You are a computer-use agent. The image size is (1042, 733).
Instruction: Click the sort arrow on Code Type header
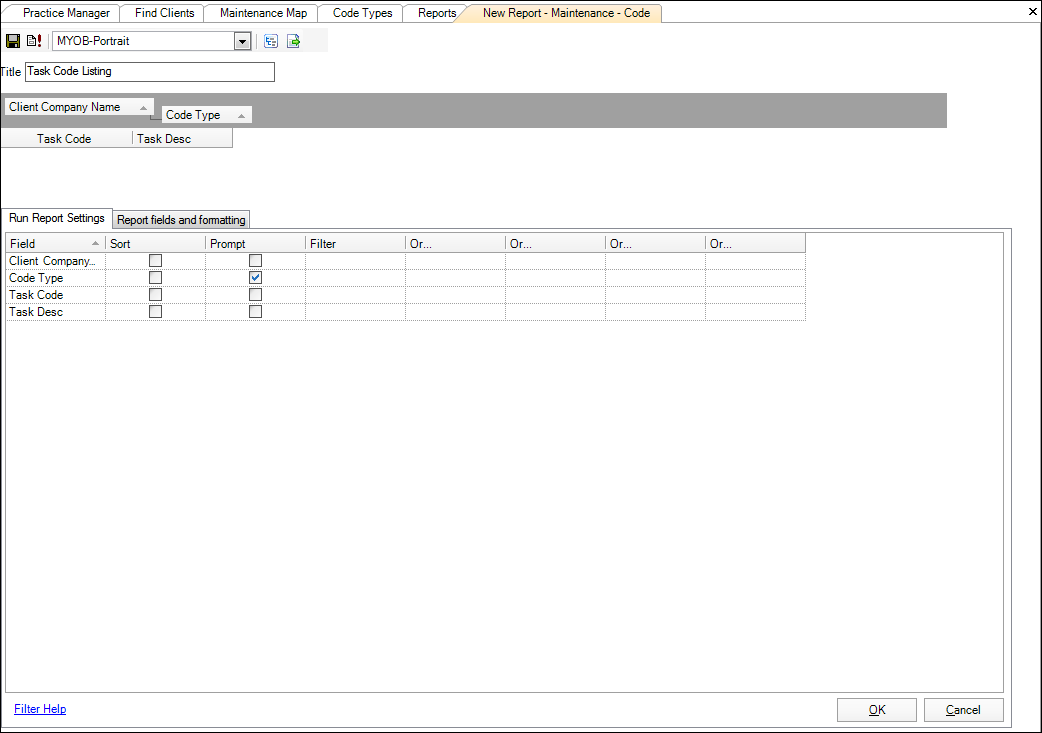(240, 114)
